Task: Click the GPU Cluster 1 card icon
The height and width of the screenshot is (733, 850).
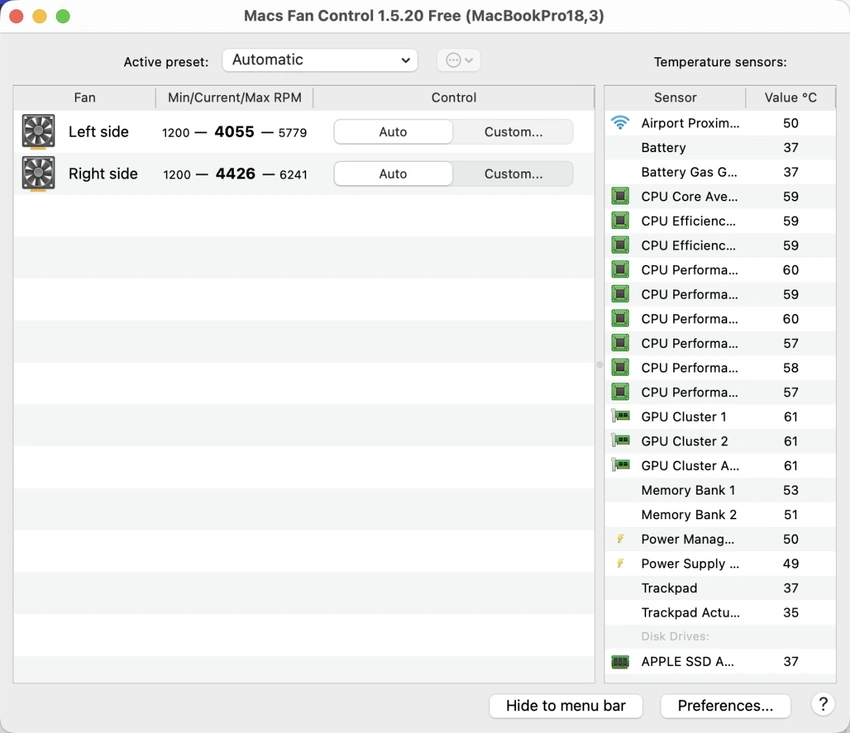Action: pyautogui.click(x=620, y=417)
